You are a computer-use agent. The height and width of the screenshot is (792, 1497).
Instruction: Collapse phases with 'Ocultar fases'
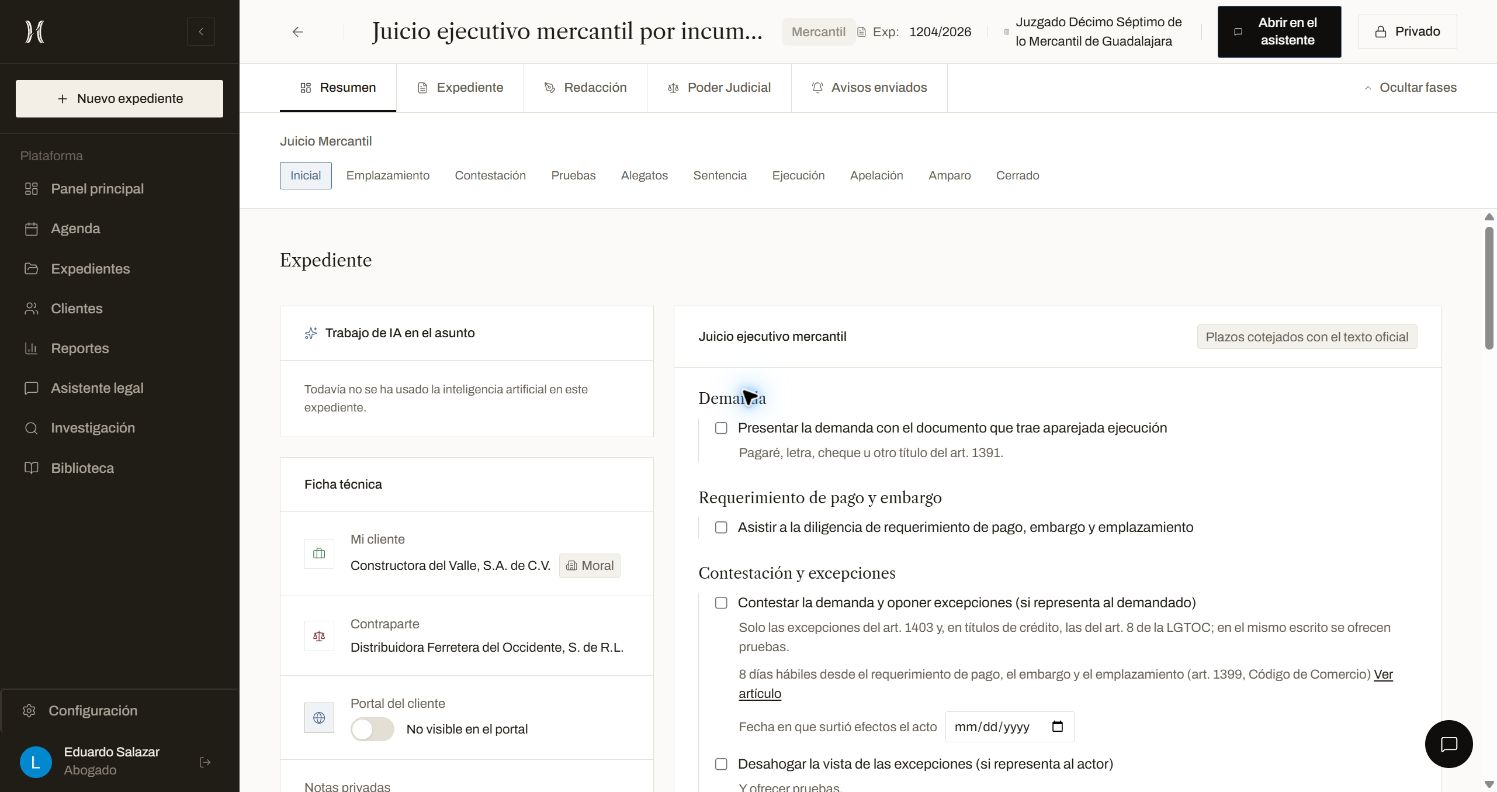tap(1410, 88)
